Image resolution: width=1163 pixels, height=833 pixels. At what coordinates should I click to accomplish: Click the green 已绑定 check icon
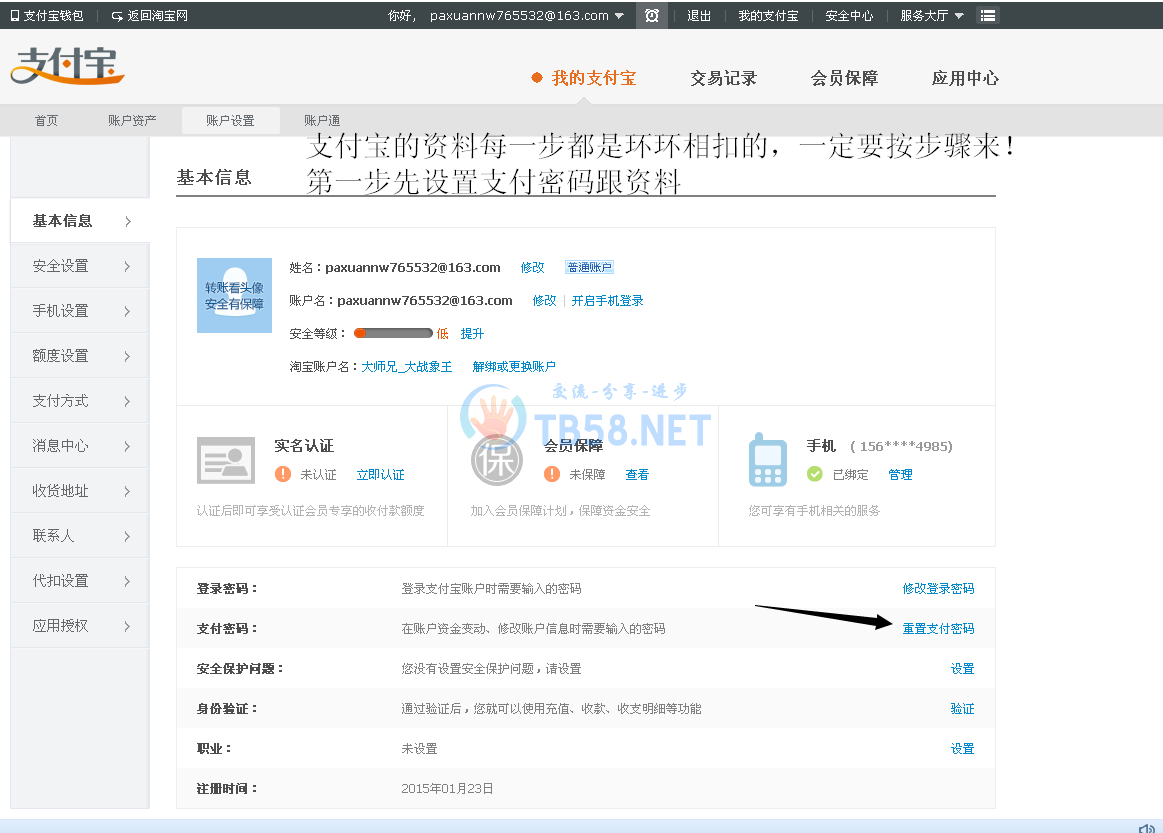pyautogui.click(x=815, y=474)
